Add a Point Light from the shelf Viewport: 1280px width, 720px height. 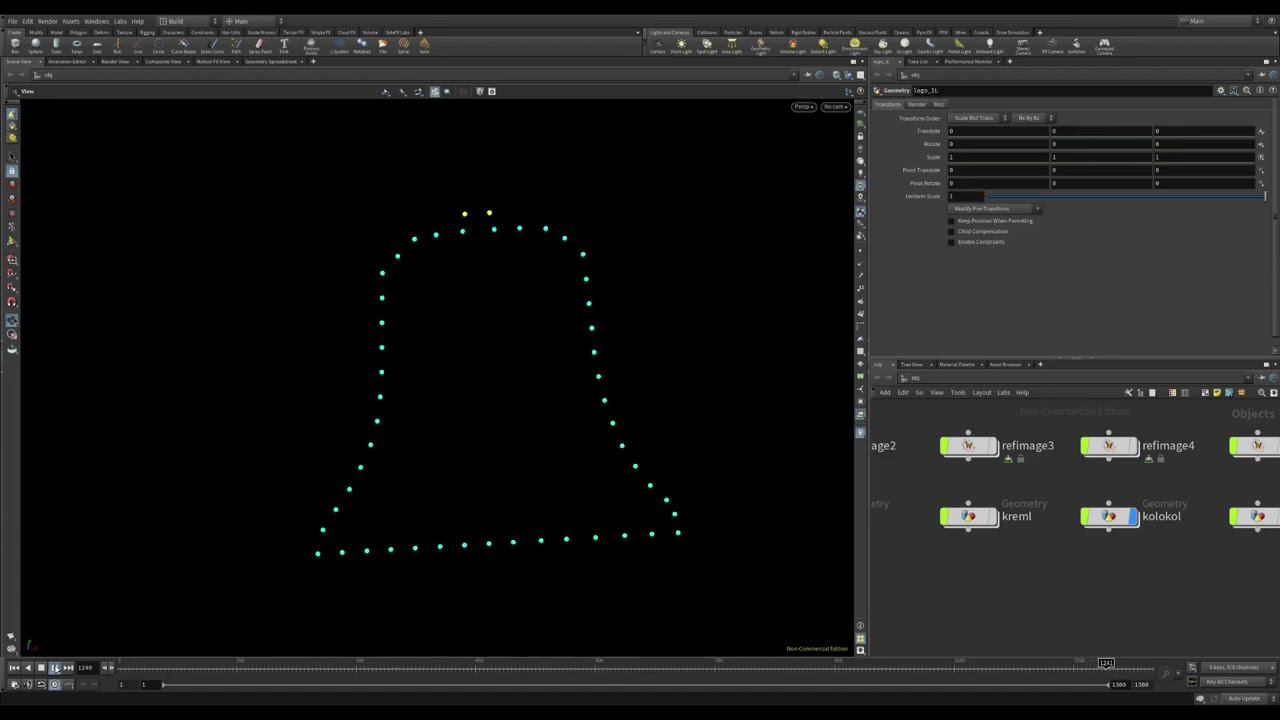pyautogui.click(x=681, y=45)
